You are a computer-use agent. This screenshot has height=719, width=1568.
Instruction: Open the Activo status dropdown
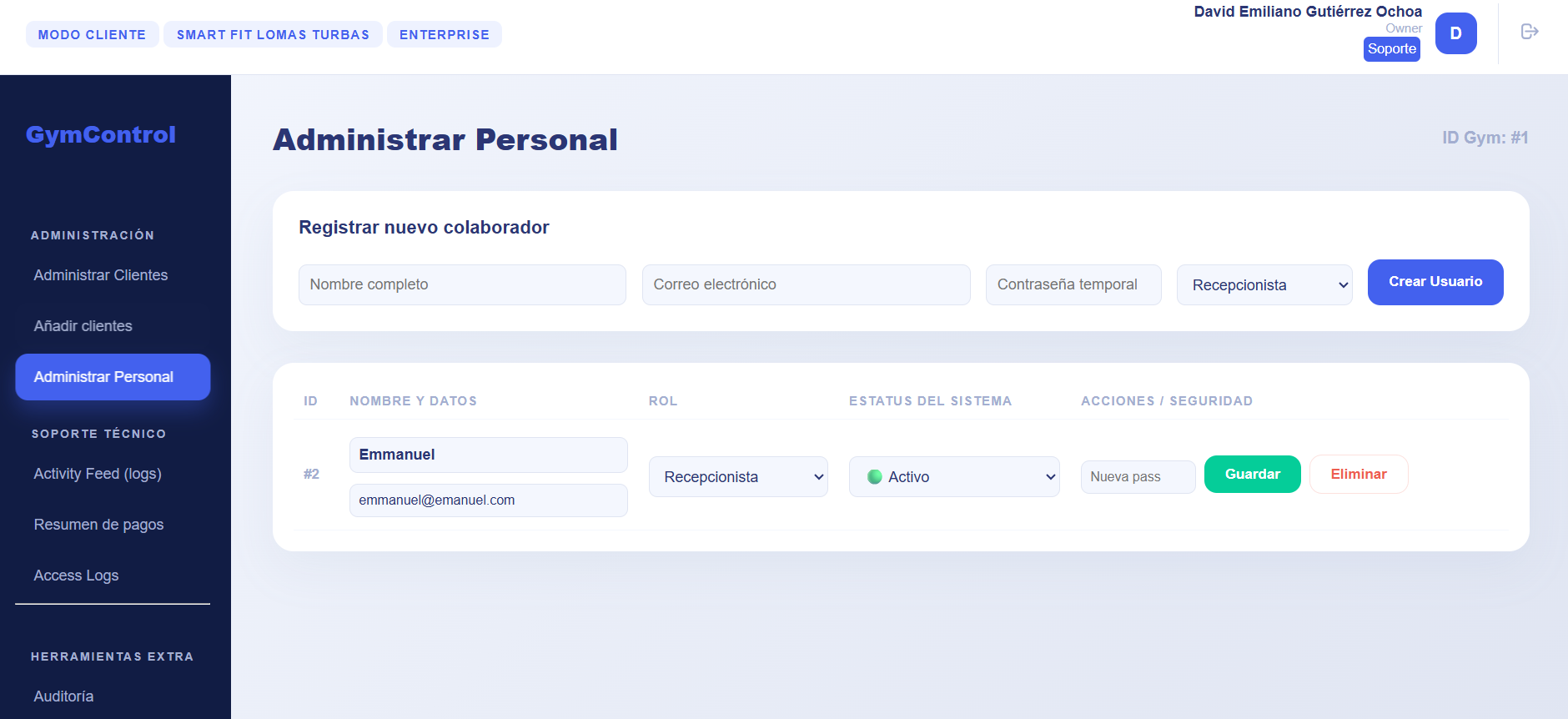pos(954,476)
